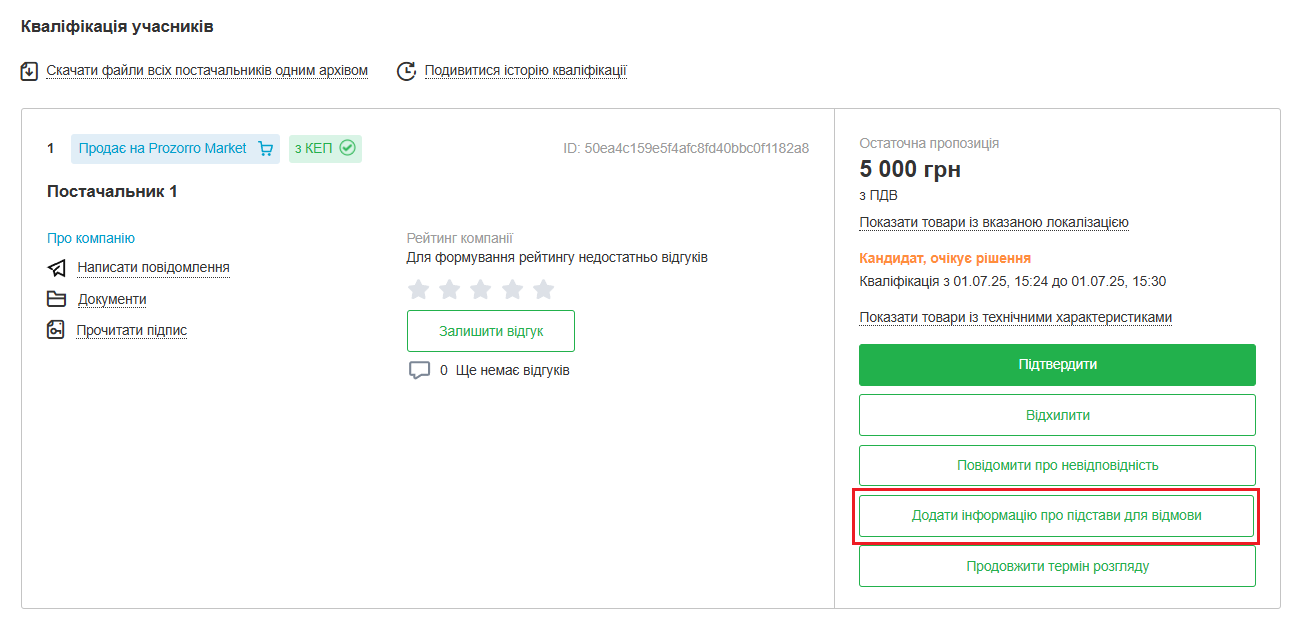Screen dimensions: 1293x622
Task: Click the download archive file icon
Action: point(29,71)
